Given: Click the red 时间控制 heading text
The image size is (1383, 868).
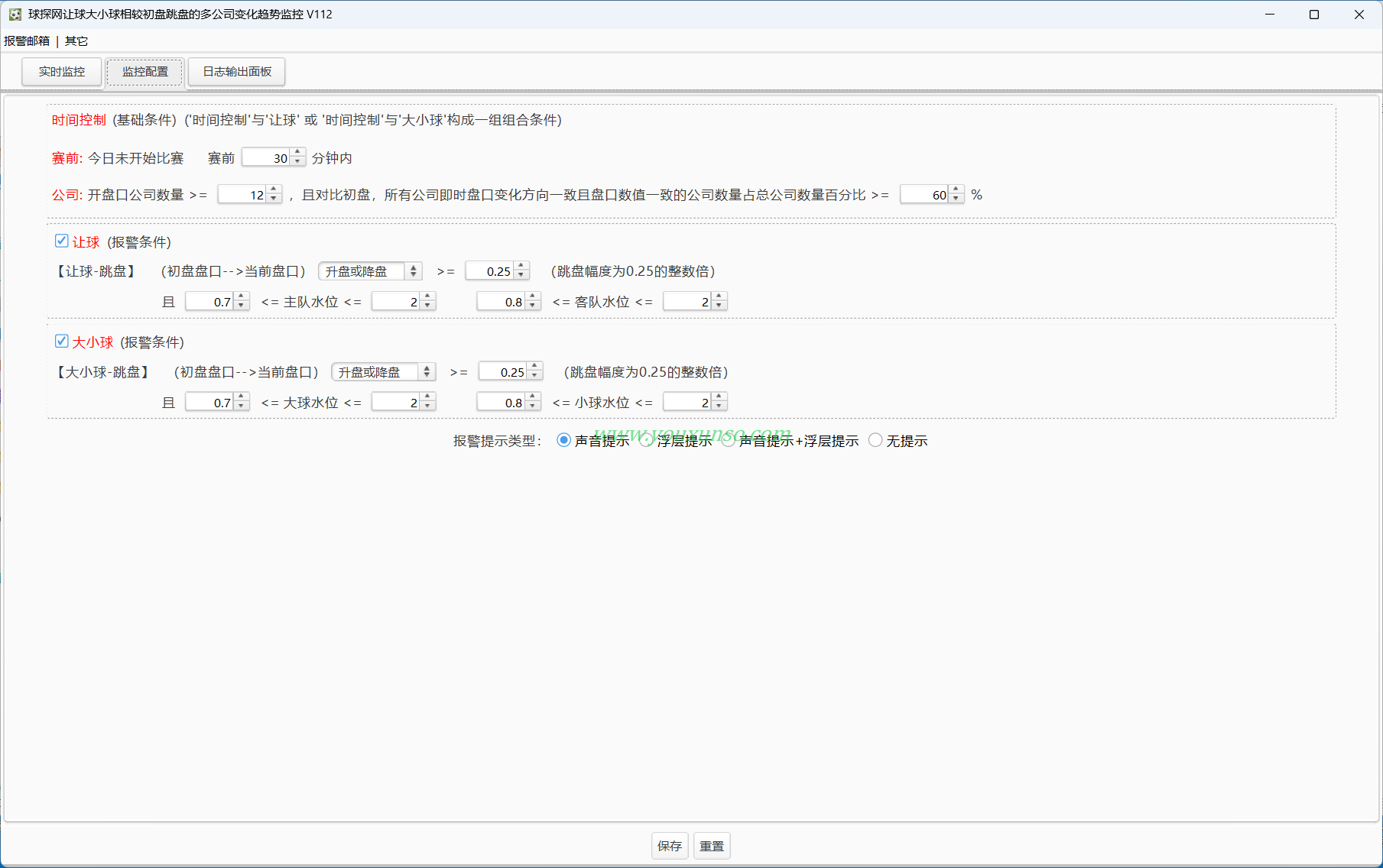Looking at the screenshot, I should pyautogui.click(x=79, y=120).
